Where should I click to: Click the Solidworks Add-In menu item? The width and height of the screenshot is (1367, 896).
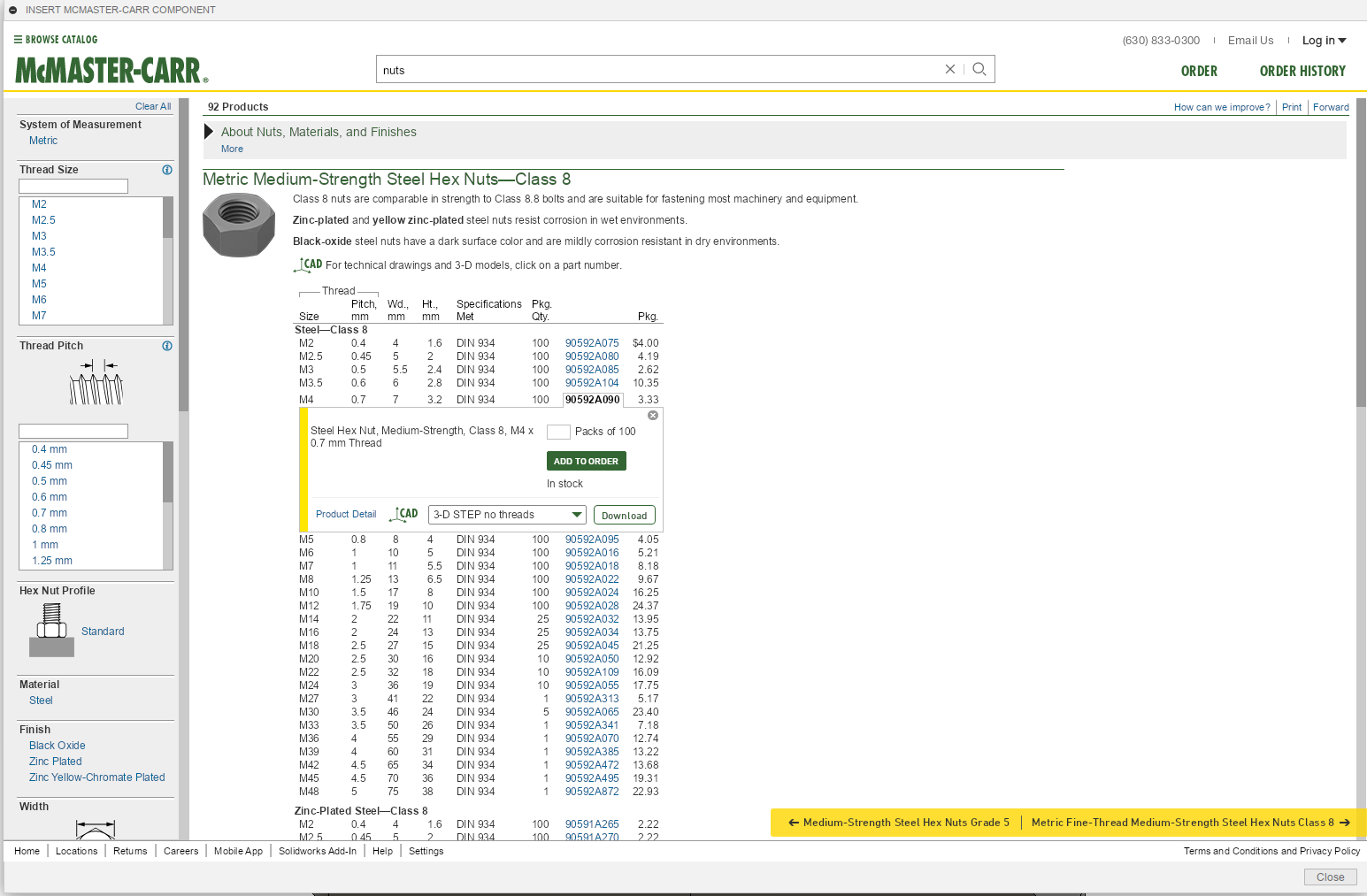coord(317,851)
